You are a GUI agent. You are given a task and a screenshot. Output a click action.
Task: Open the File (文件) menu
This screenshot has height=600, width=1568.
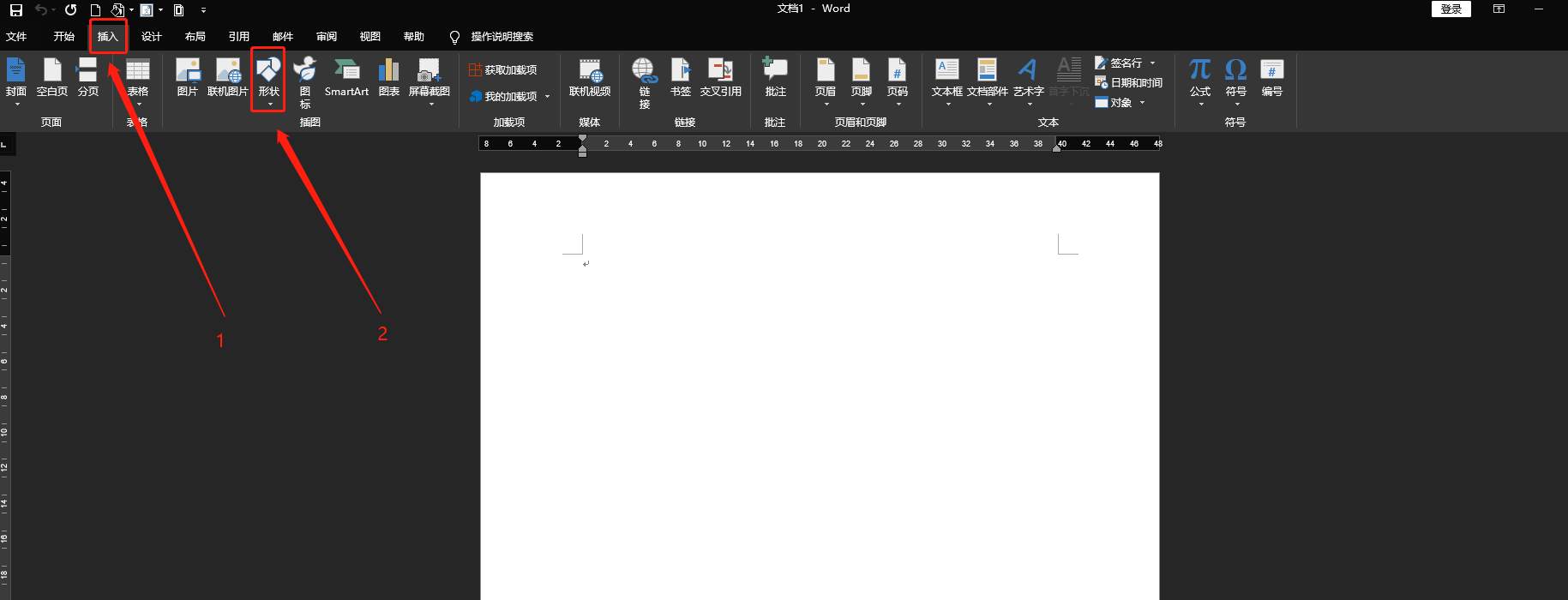click(x=16, y=37)
